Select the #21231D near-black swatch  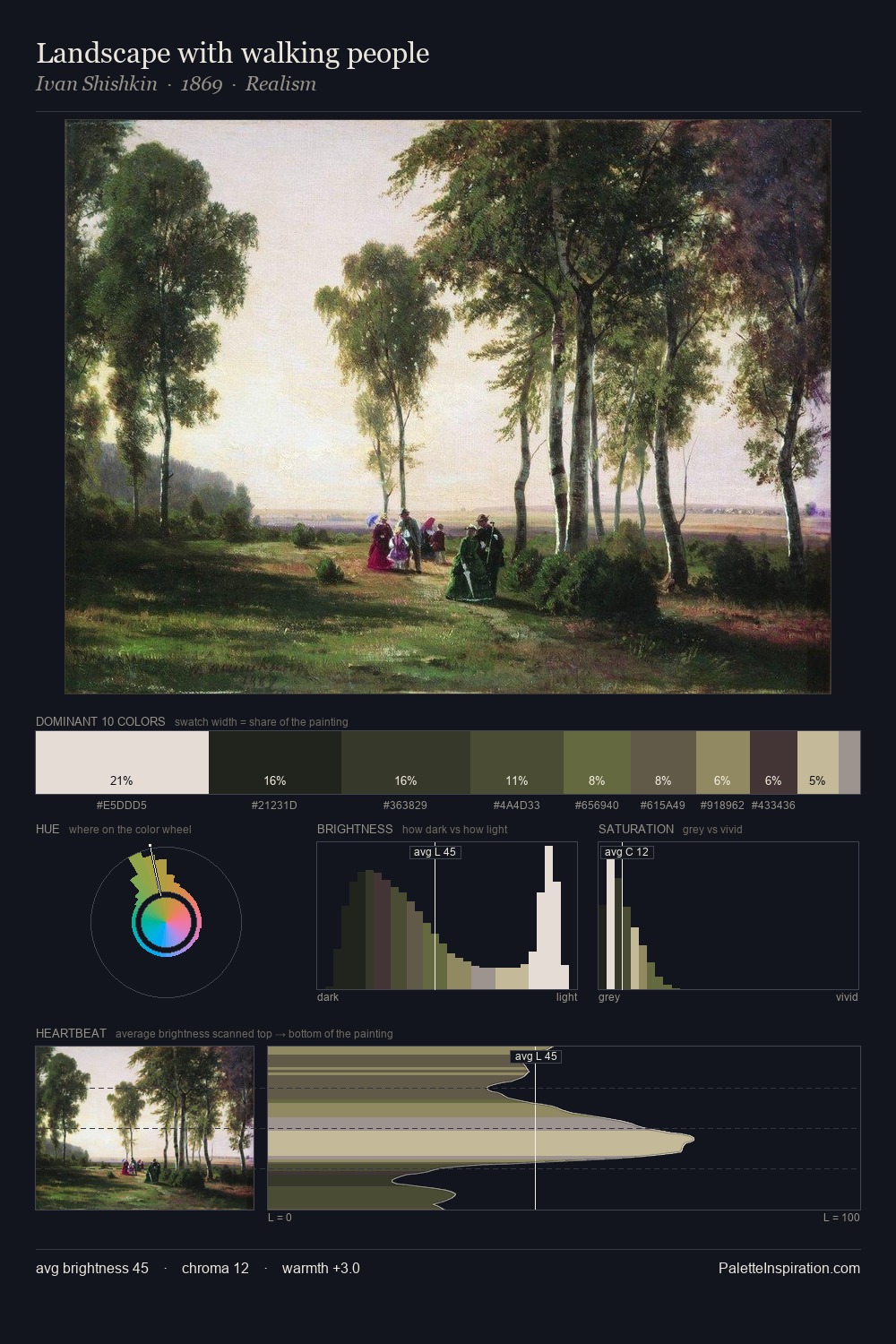coord(275,762)
